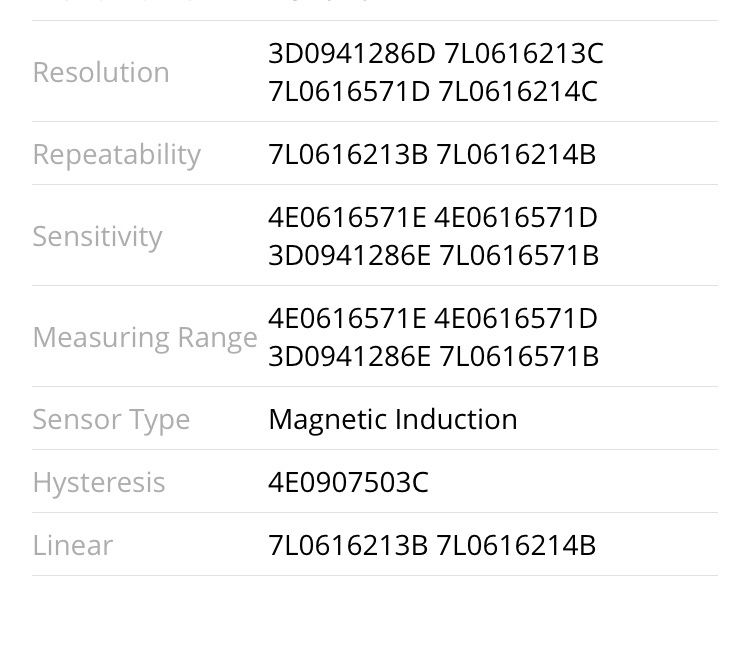Click code 7L0616213C in Resolution row
This screenshot has height=665, width=750.
[524, 53]
